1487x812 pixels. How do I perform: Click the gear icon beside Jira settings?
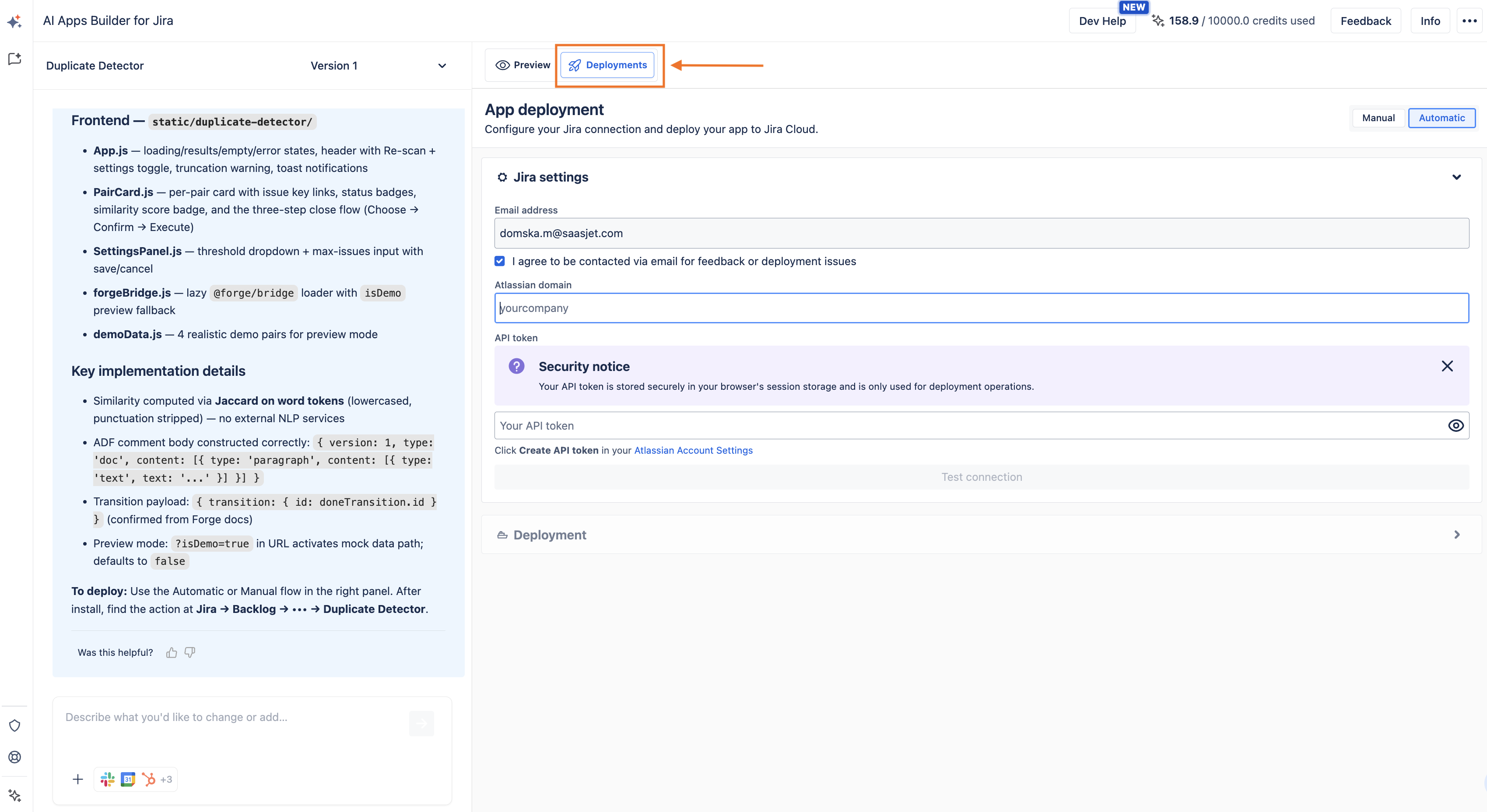coord(502,177)
